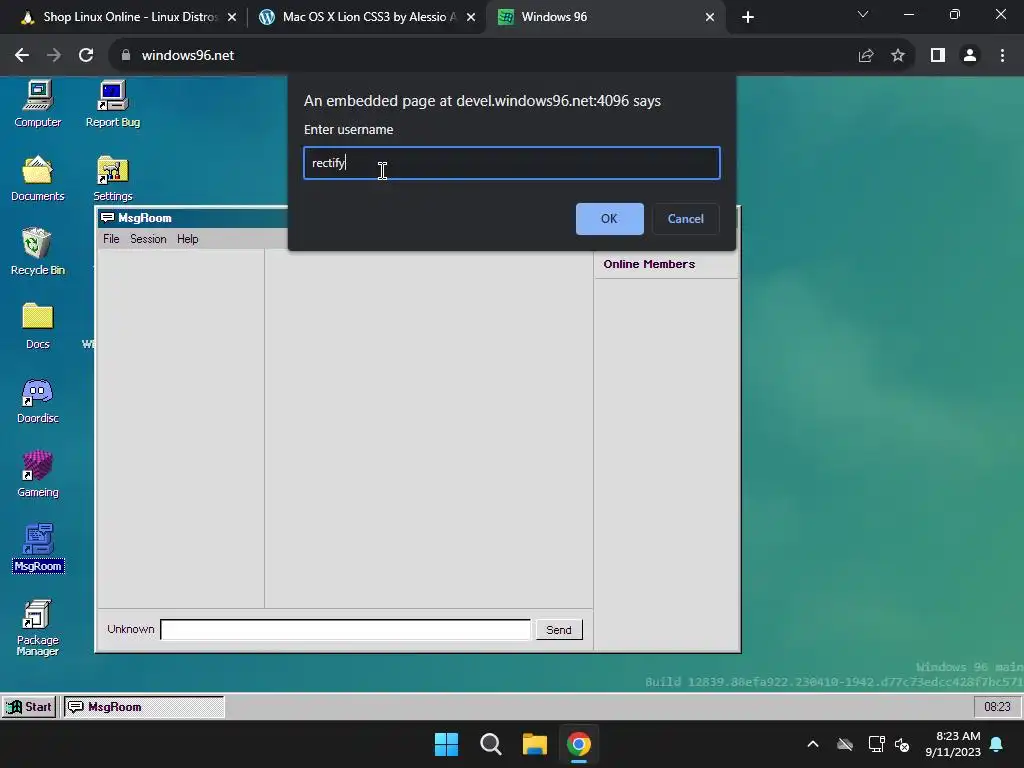
Task: Close the Shop Linux Online tab
Action: click(x=232, y=17)
